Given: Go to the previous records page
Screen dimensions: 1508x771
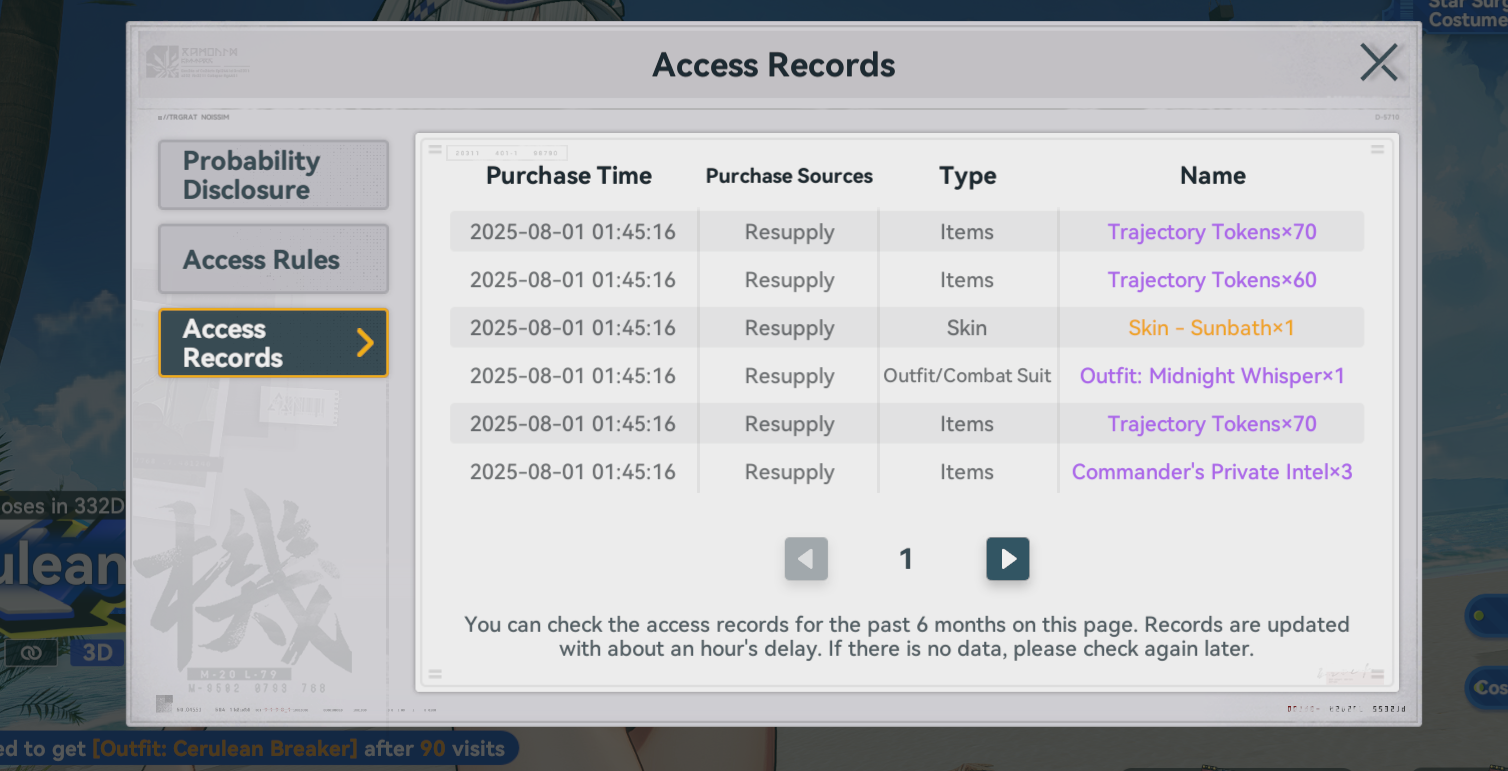Looking at the screenshot, I should (x=806, y=559).
